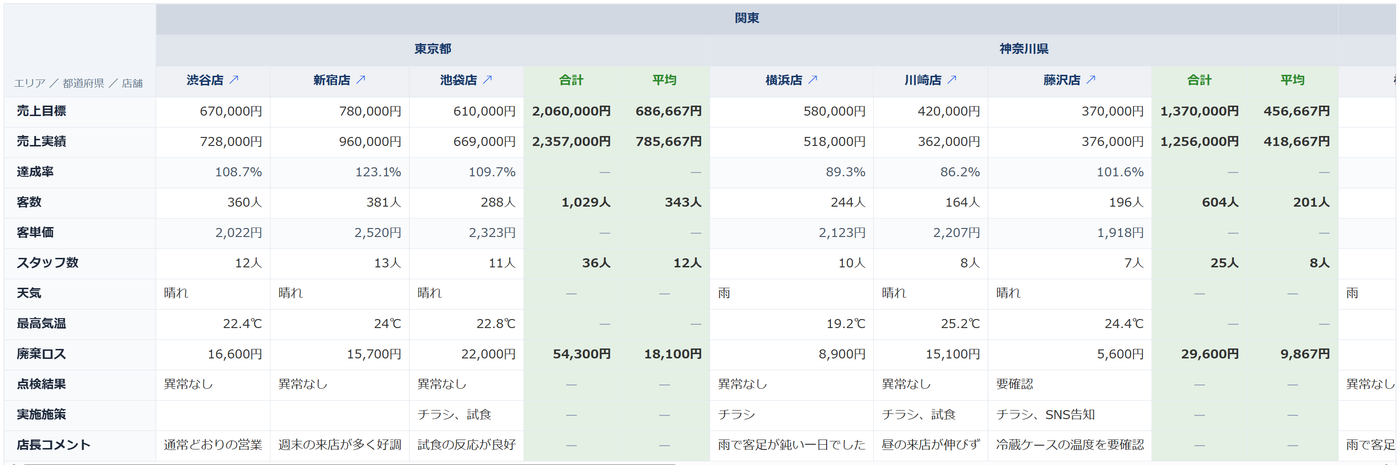Select the 最高気温 row header

pos(80,324)
